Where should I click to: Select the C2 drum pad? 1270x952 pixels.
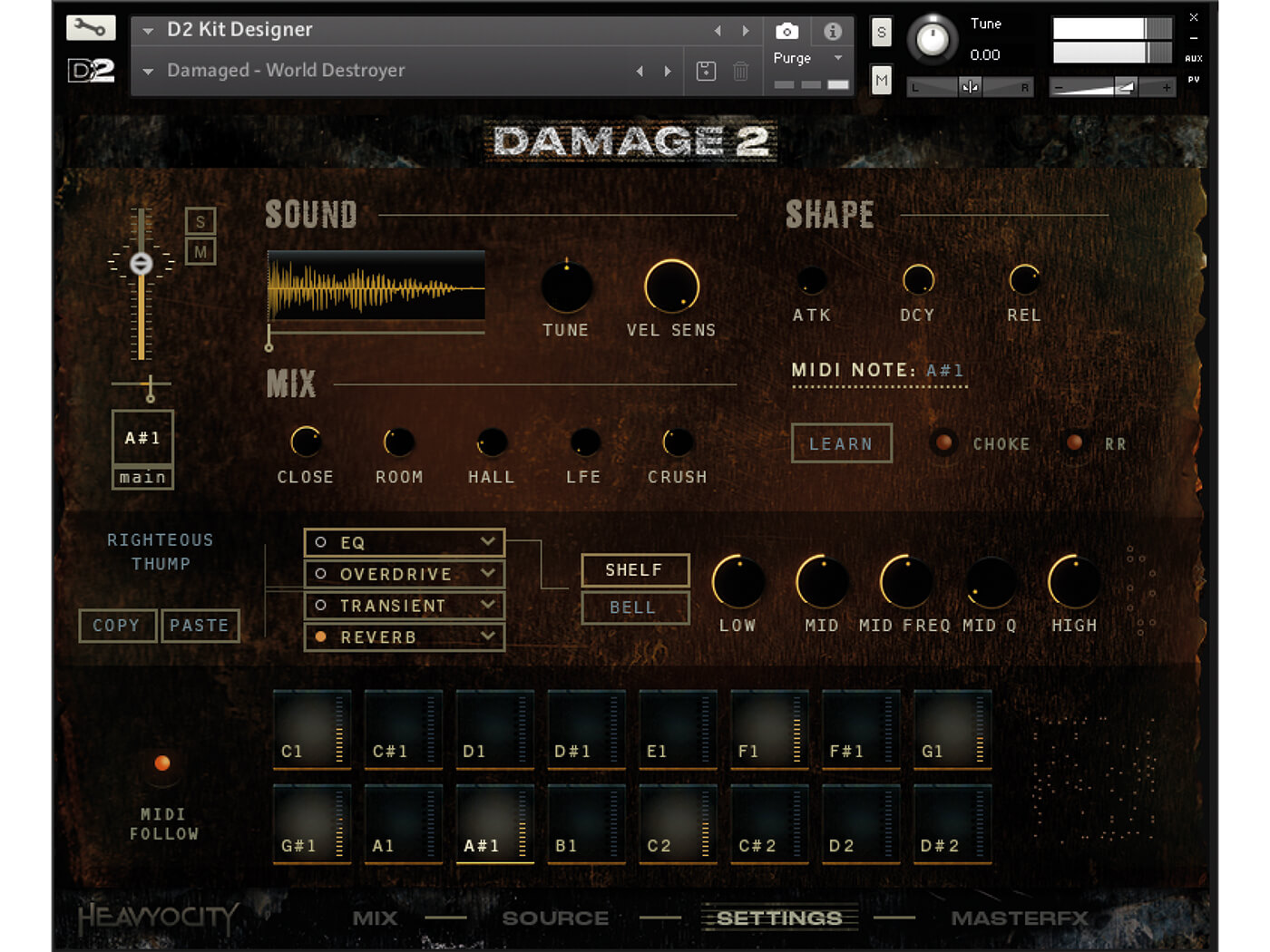point(678,824)
